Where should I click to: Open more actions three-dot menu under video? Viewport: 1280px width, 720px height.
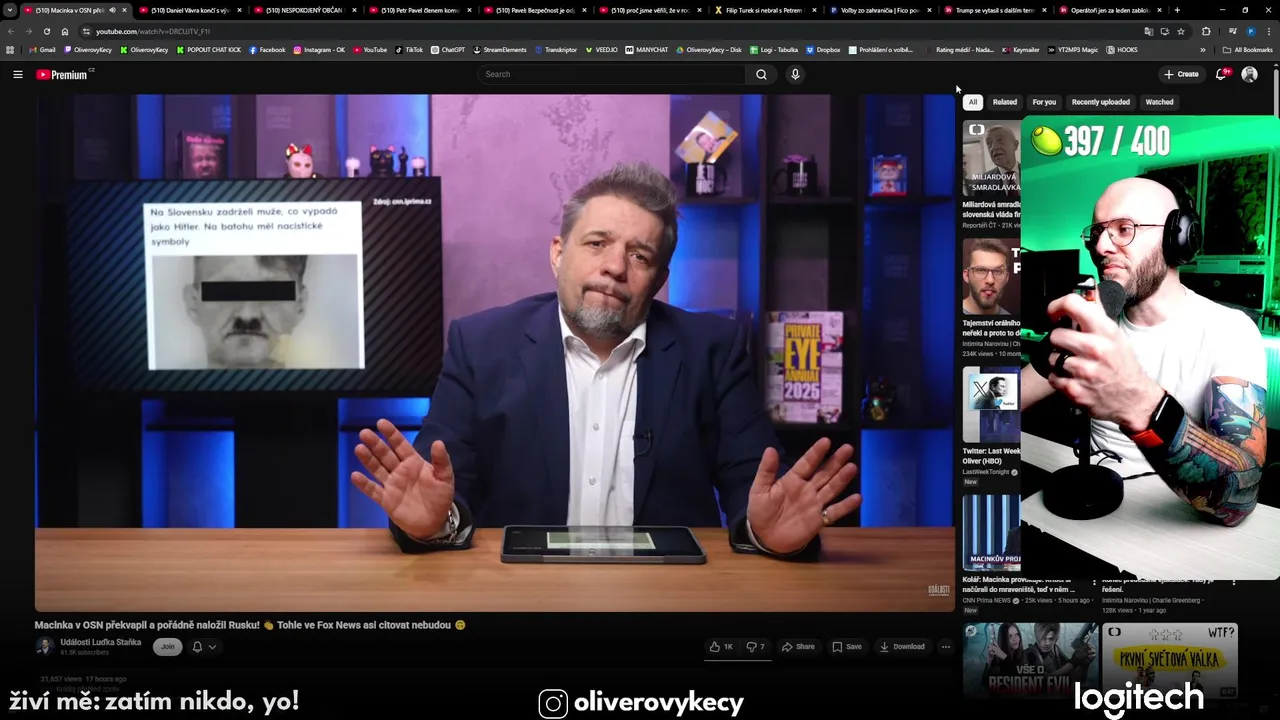945,647
